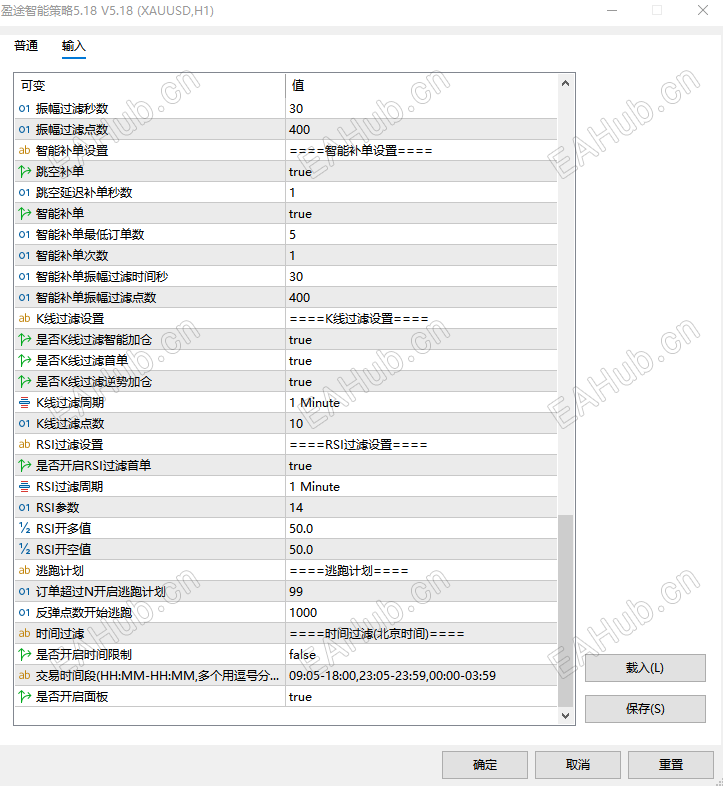723x786 pixels.
Task: Select the 时间过滤 row label
Action: tap(60, 634)
